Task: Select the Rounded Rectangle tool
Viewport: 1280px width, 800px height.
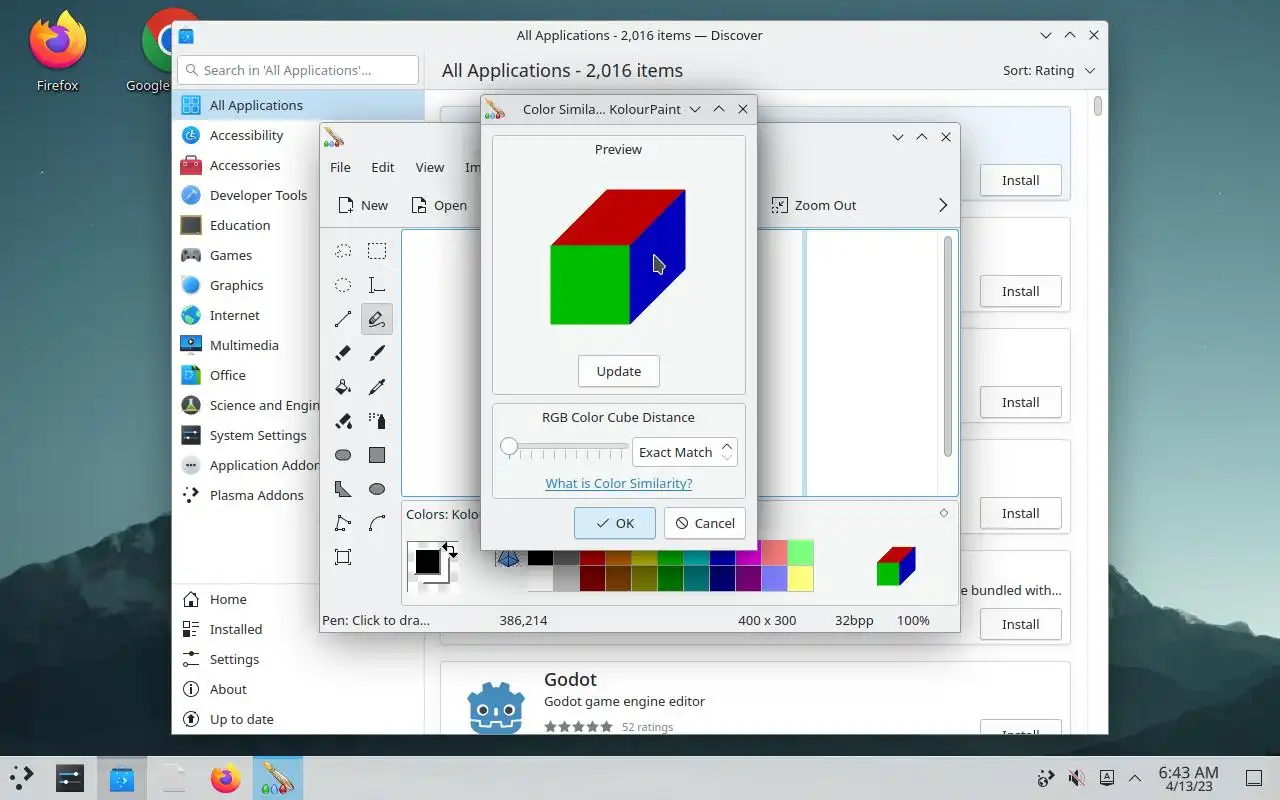Action: (x=343, y=455)
